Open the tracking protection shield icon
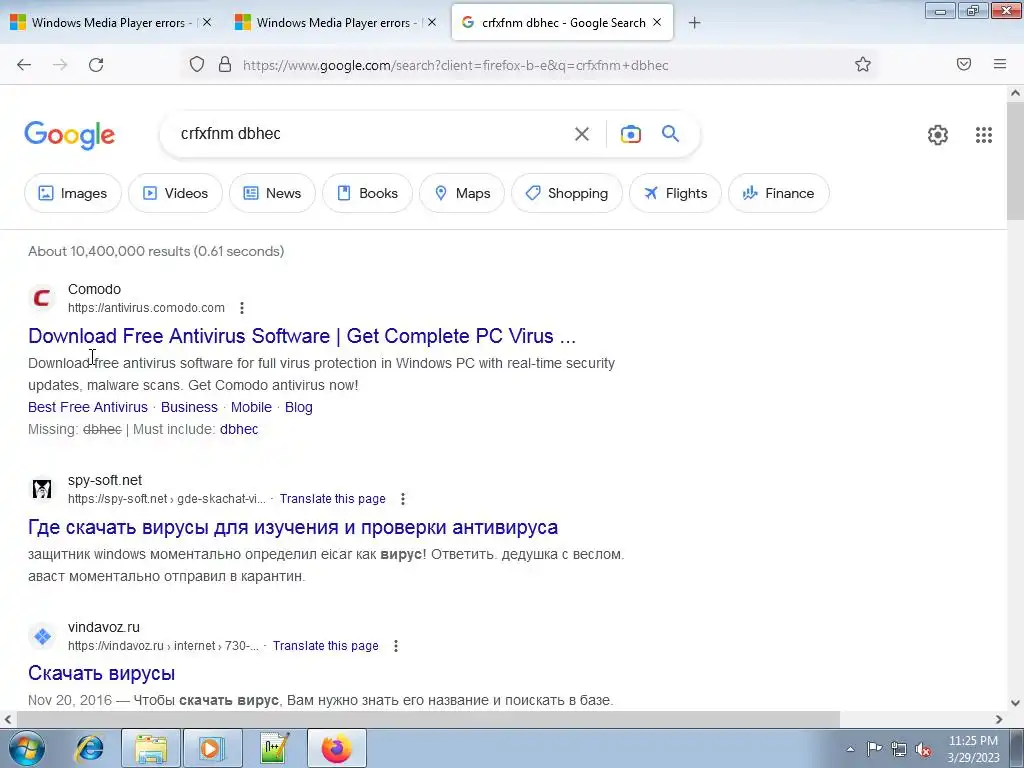Image resolution: width=1024 pixels, height=768 pixels. click(197, 64)
